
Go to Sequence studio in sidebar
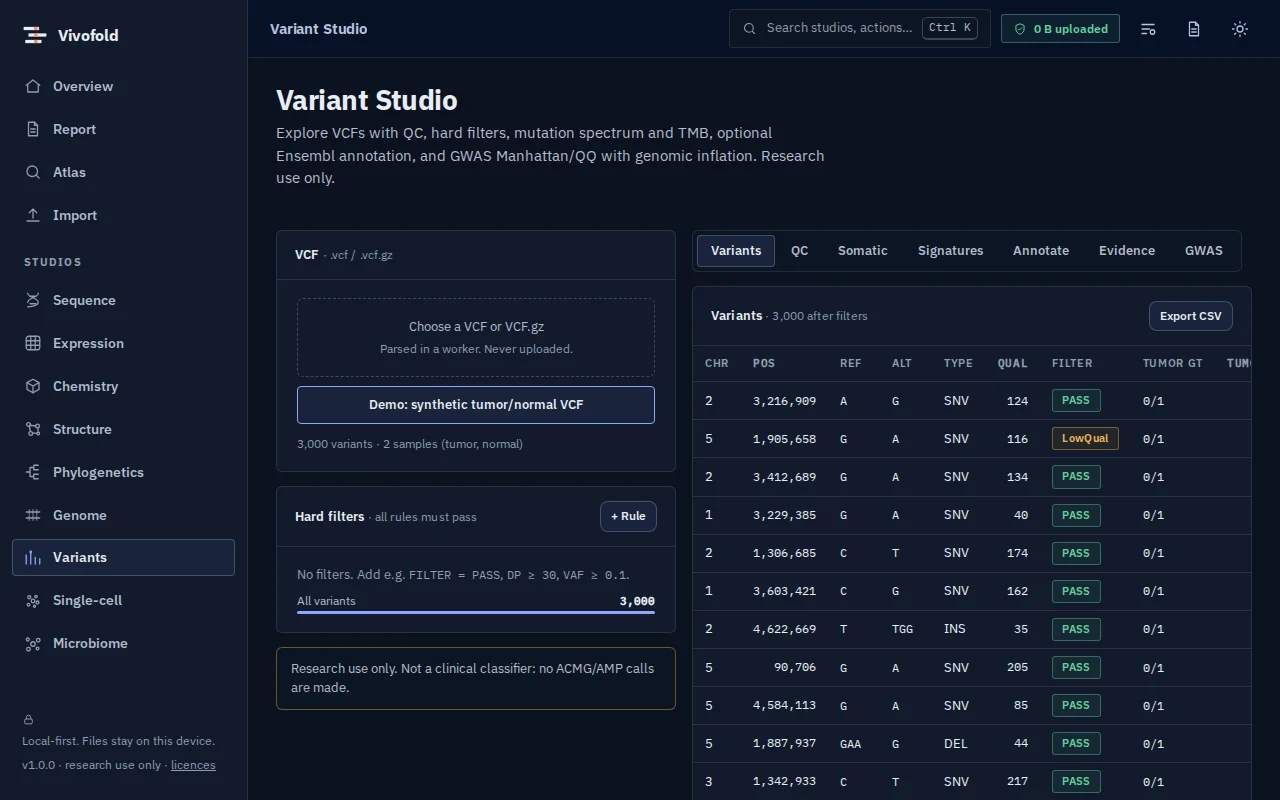[123, 300]
